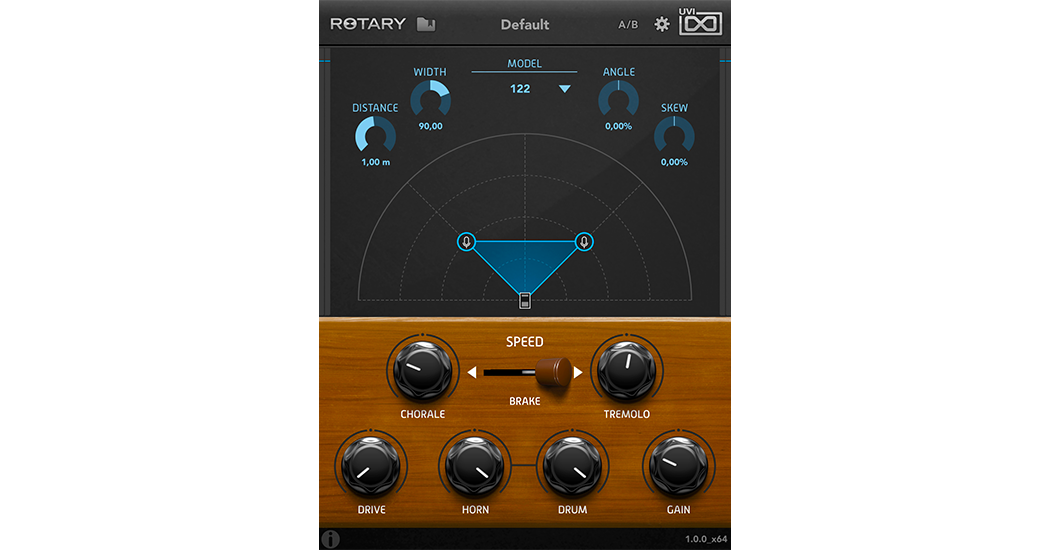Click the rotary speaker cabinet icon
The width and height of the screenshot is (1050, 550).
525,301
